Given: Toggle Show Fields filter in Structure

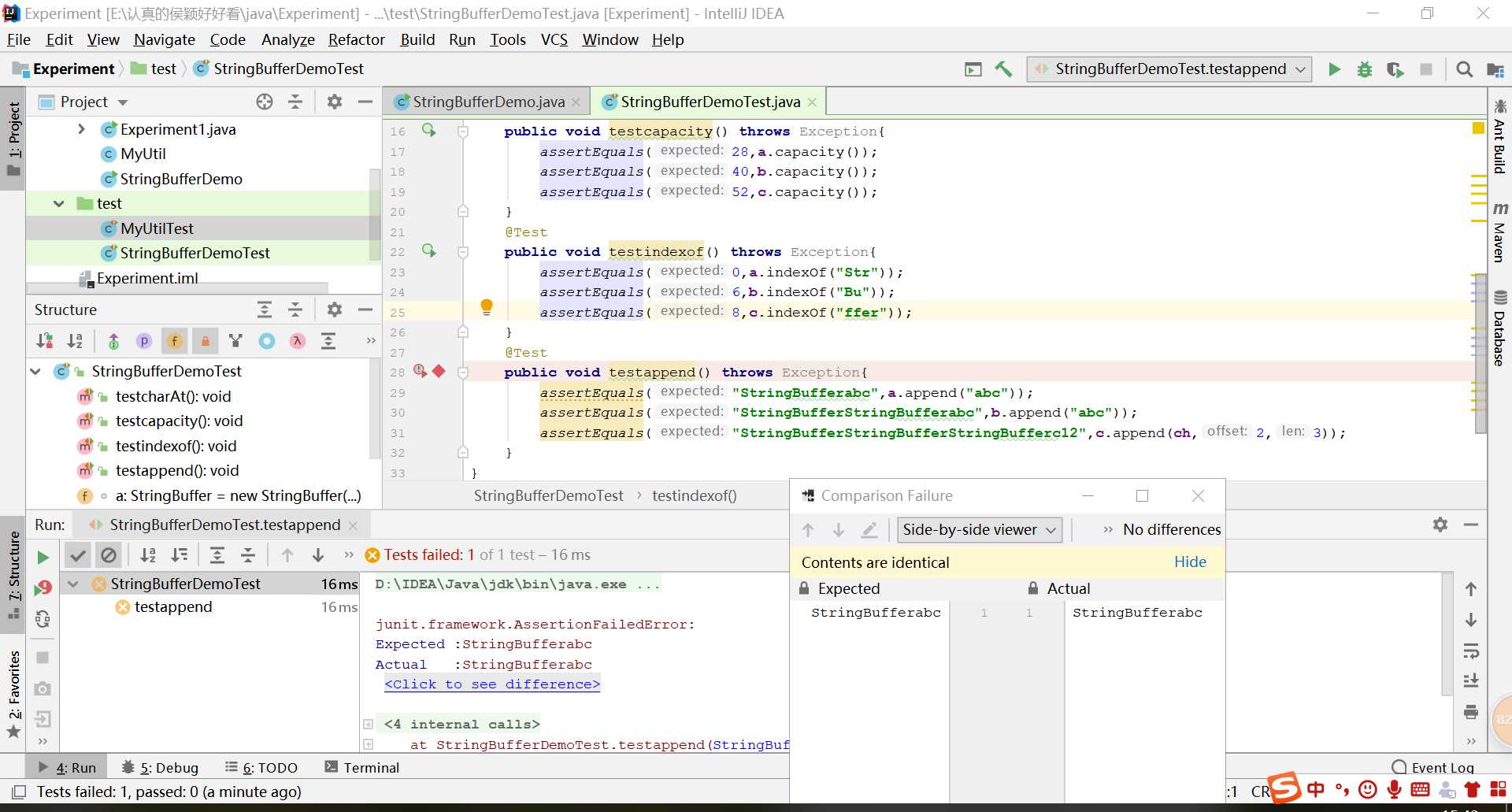Looking at the screenshot, I should 175,341.
